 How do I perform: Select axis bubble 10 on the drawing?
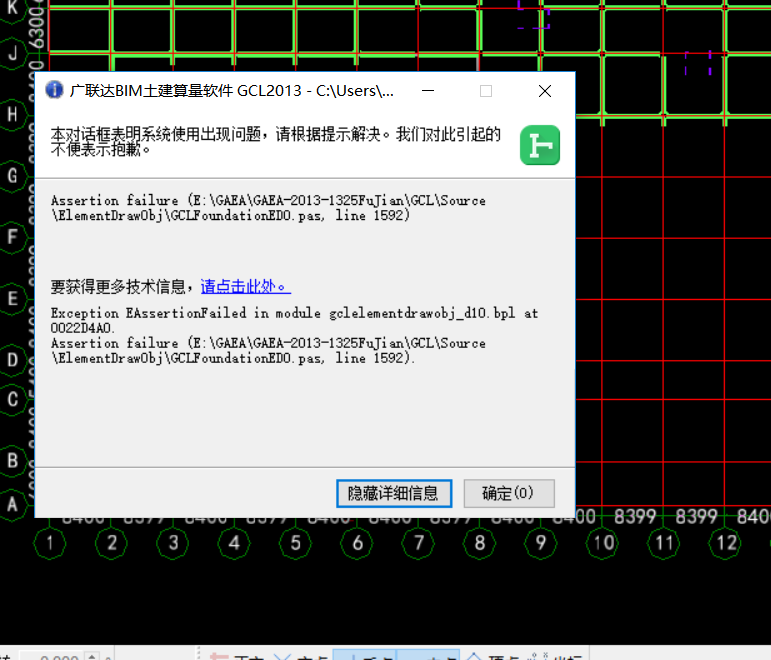(x=603, y=543)
